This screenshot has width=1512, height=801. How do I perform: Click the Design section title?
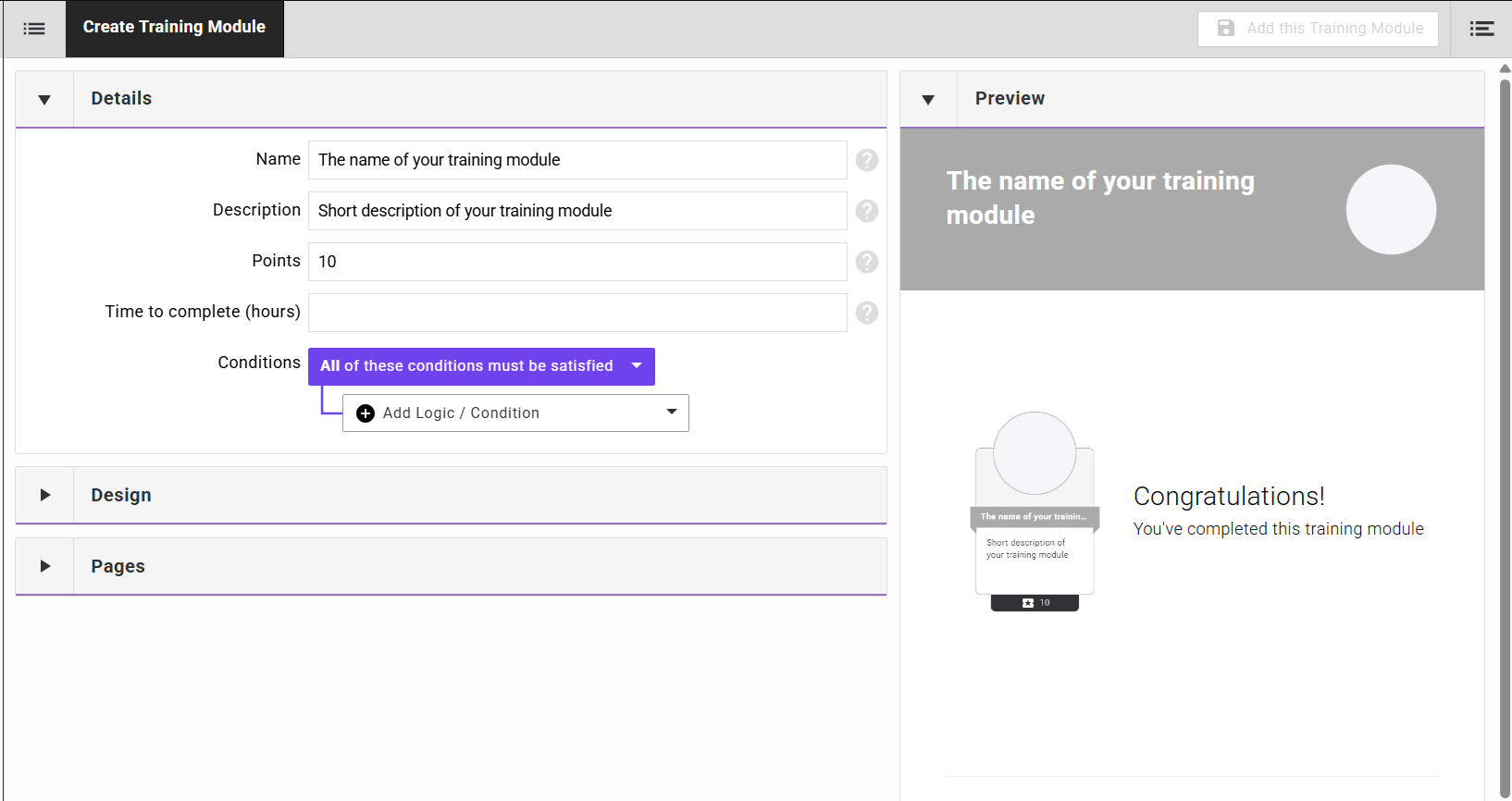point(121,495)
